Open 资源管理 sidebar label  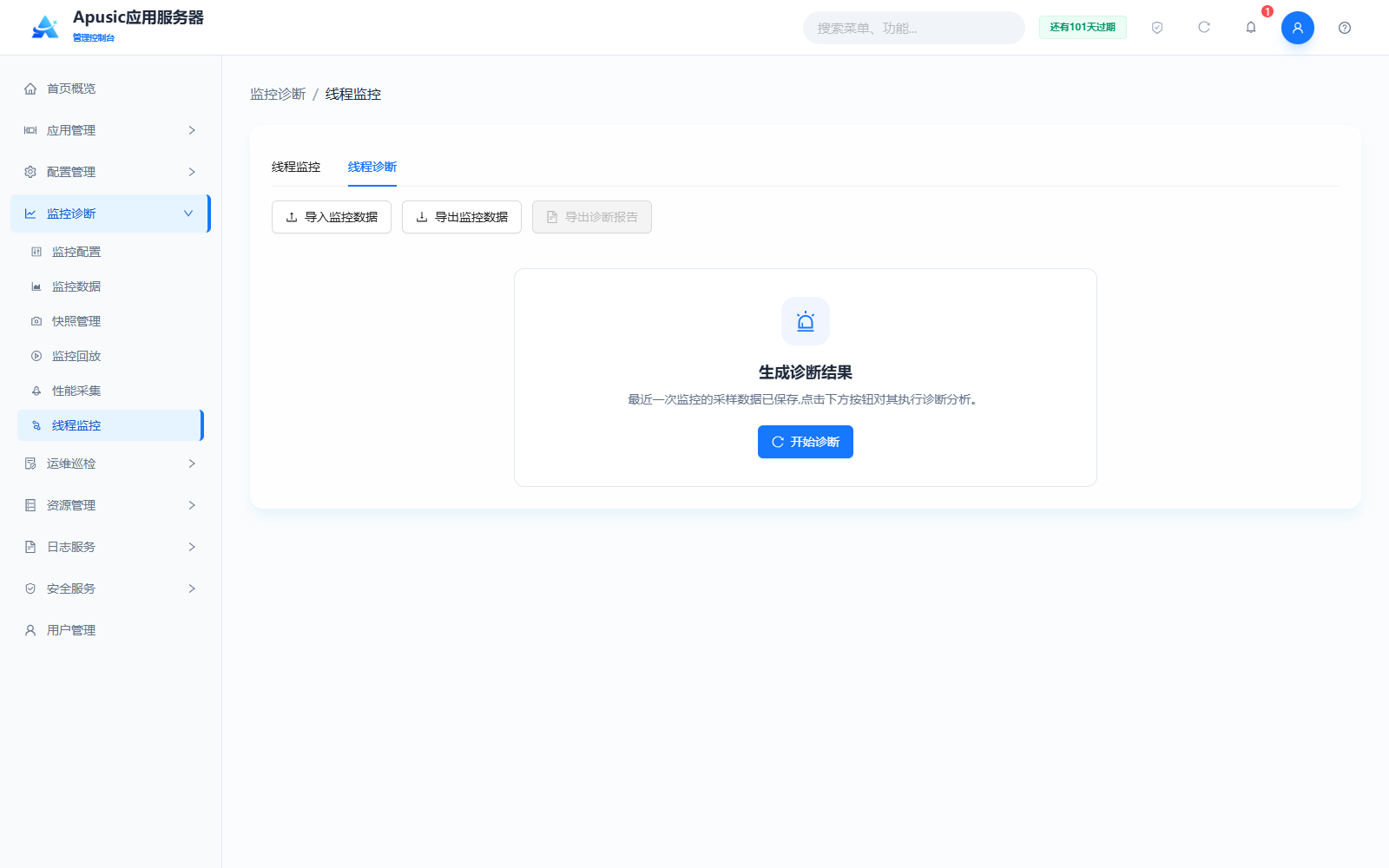click(71, 505)
